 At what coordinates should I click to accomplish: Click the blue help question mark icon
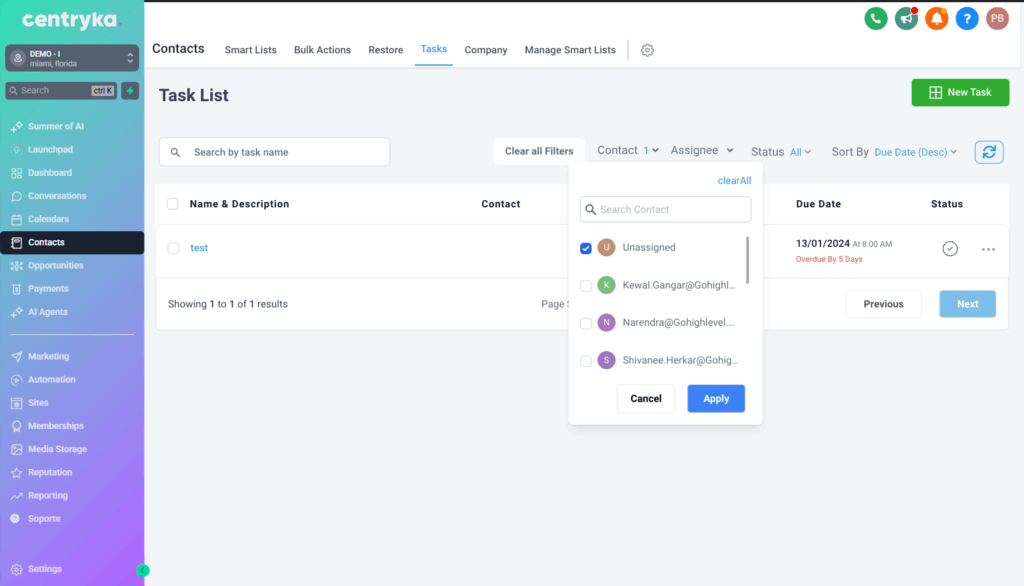click(966, 18)
